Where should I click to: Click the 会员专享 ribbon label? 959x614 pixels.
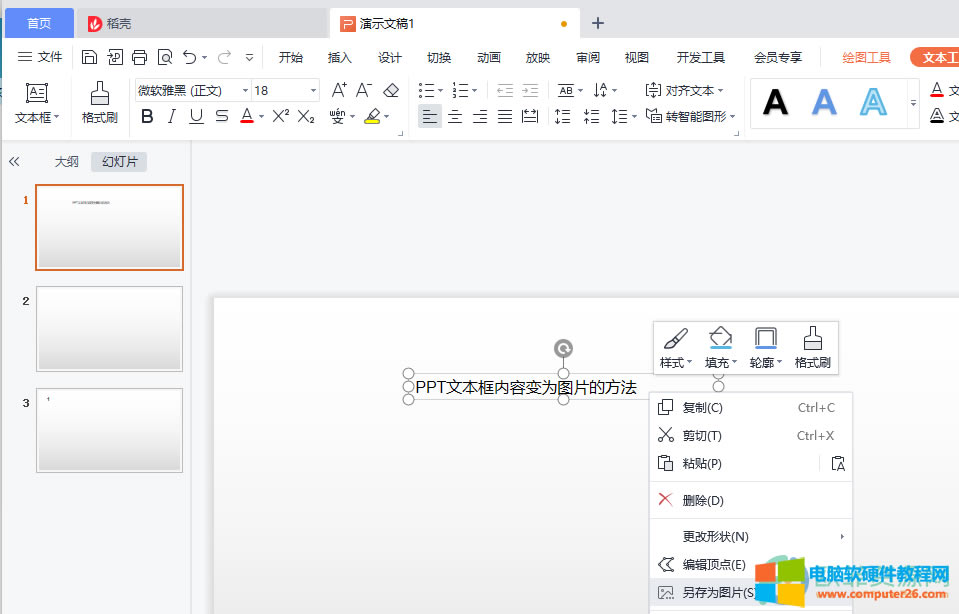tap(777, 57)
